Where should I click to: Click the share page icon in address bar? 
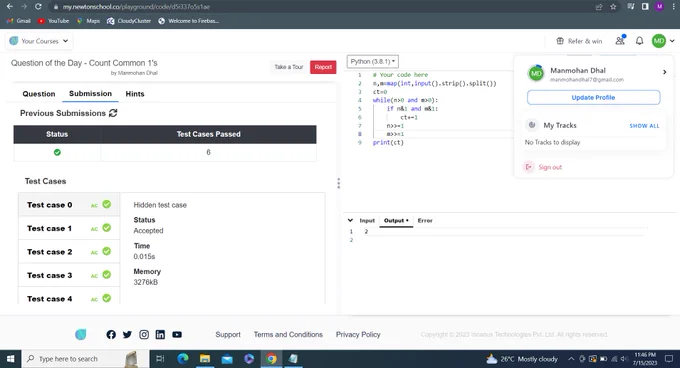click(x=599, y=7)
